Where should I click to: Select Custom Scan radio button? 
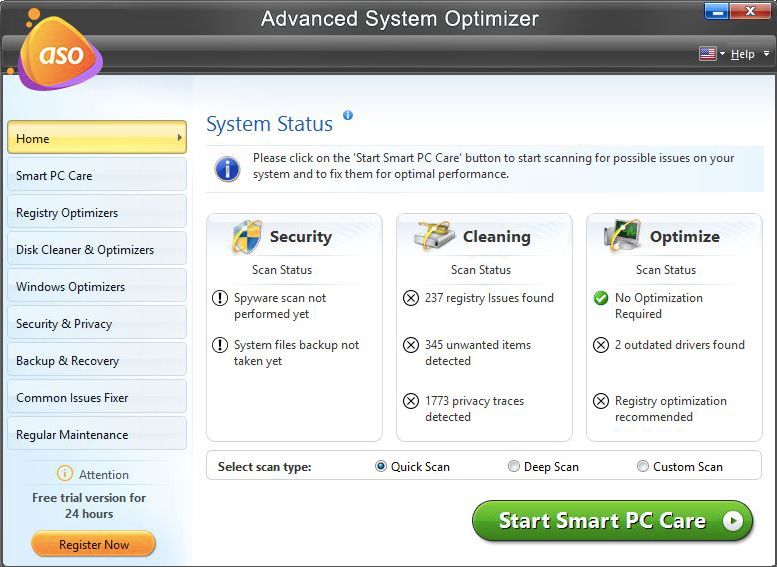pos(642,466)
